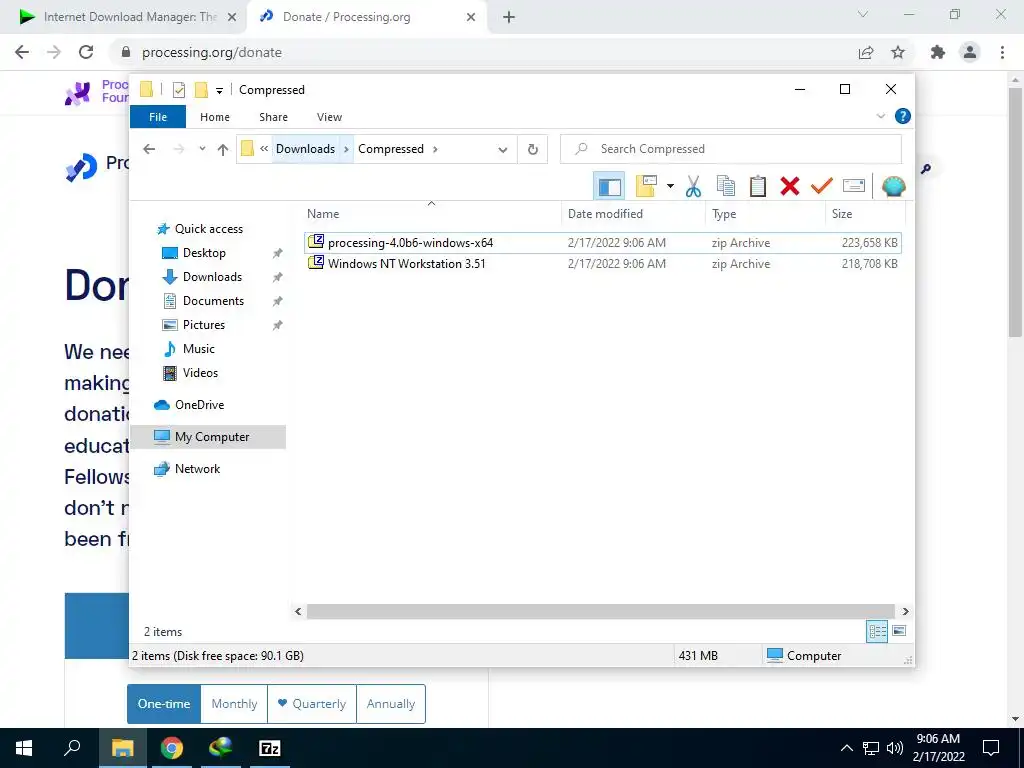Click the new folder toolbar icon
The width and height of the screenshot is (1024, 768).
click(x=646, y=187)
